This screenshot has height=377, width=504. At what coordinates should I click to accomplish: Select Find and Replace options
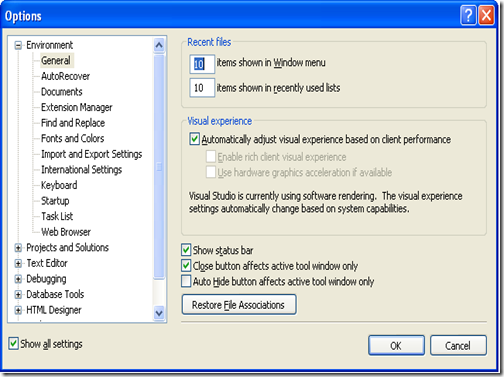click(x=73, y=123)
